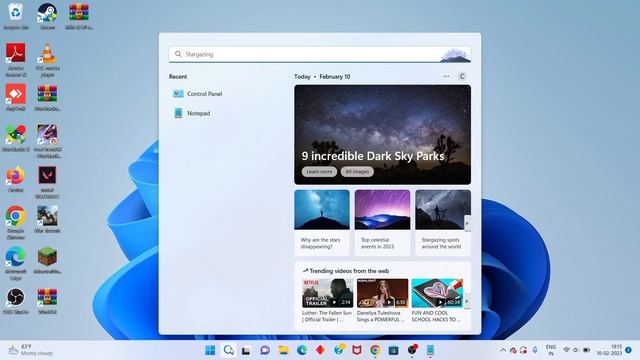The image size is (640, 360).
Task: Click the Stargazing search box
Action: tap(320, 54)
